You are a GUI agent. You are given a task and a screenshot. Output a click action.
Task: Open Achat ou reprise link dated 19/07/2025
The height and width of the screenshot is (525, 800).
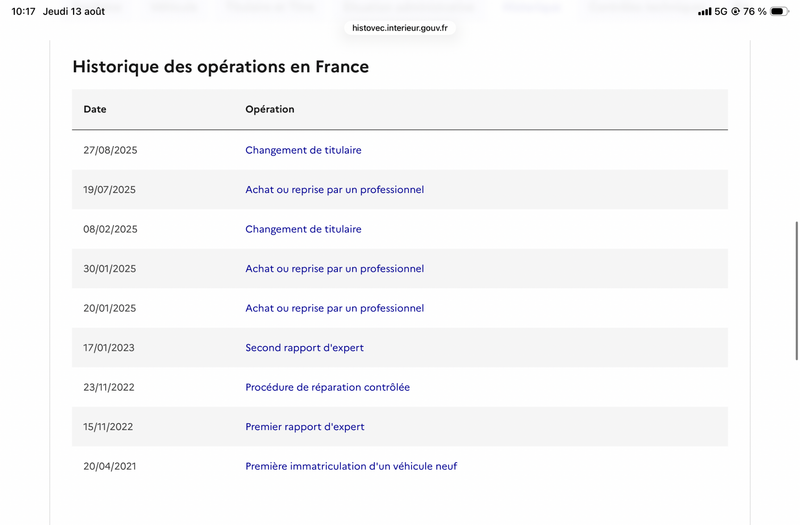tap(334, 190)
